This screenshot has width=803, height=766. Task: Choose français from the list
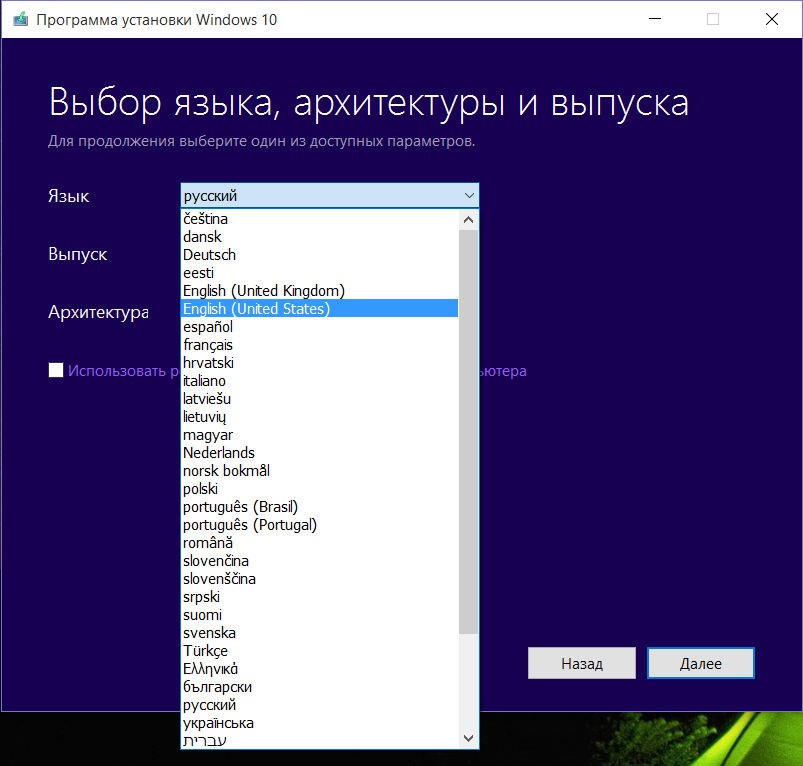pos(320,345)
